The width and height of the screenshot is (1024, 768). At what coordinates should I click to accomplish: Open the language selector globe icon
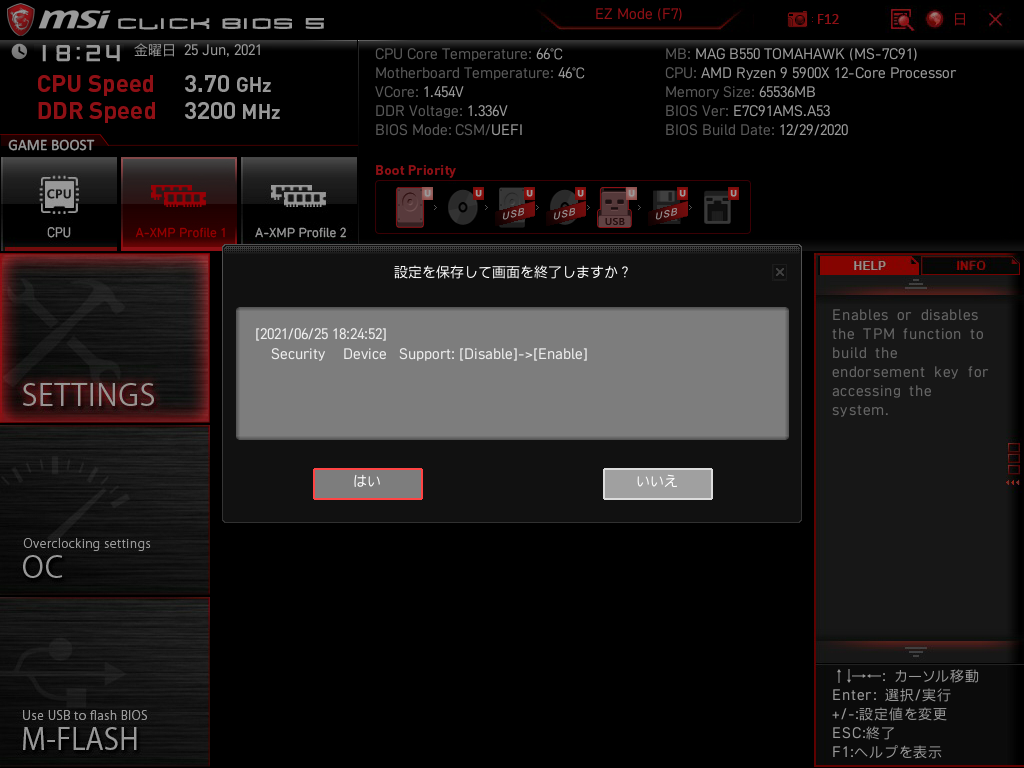pyautogui.click(x=934, y=19)
